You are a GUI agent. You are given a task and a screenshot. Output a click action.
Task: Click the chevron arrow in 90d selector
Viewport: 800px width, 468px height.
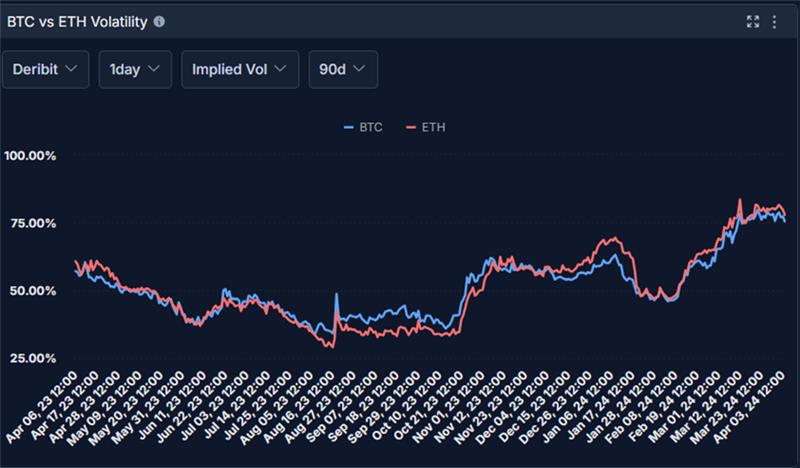pos(359,68)
